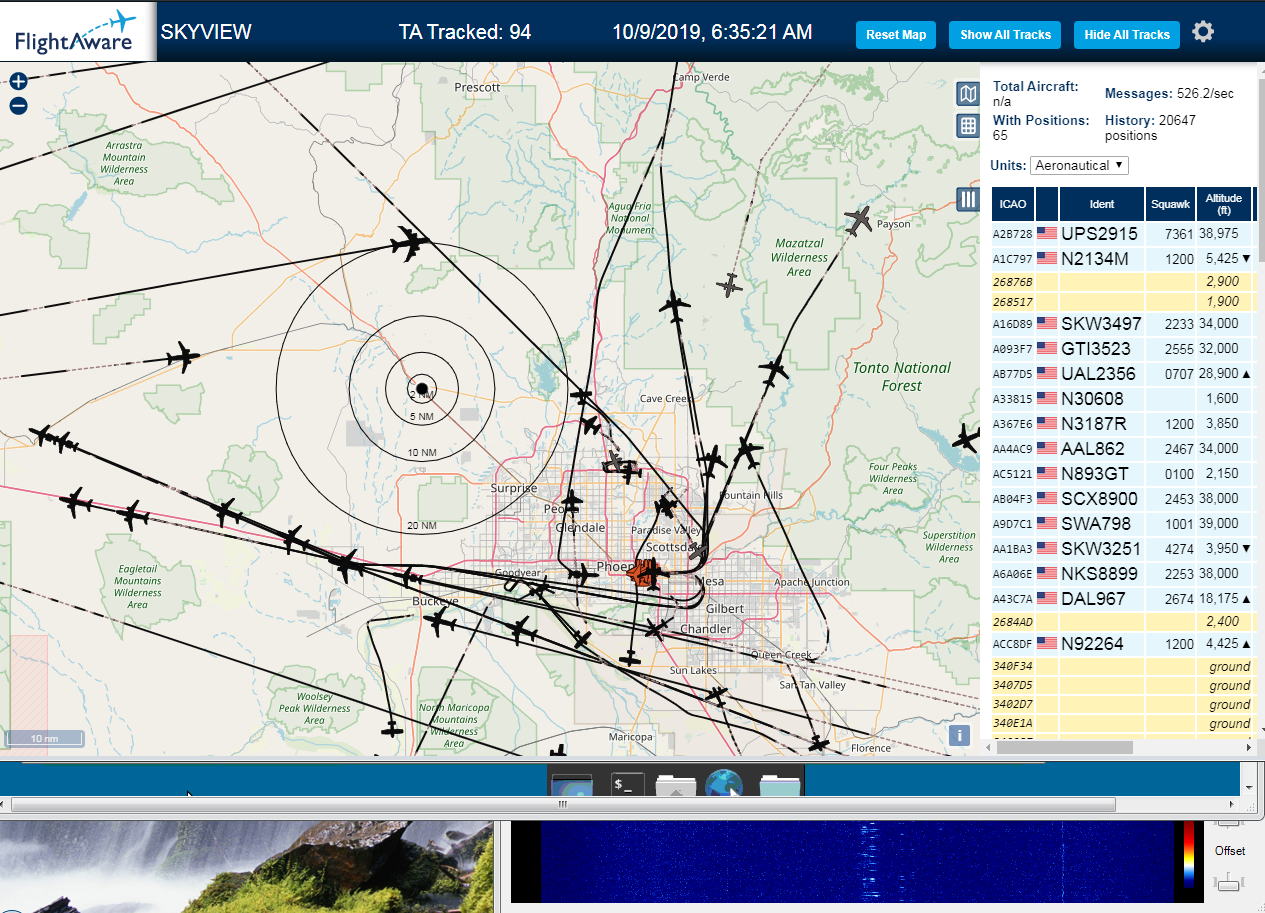
Task: Click the table scrollbar right arrow
Action: click(1248, 747)
